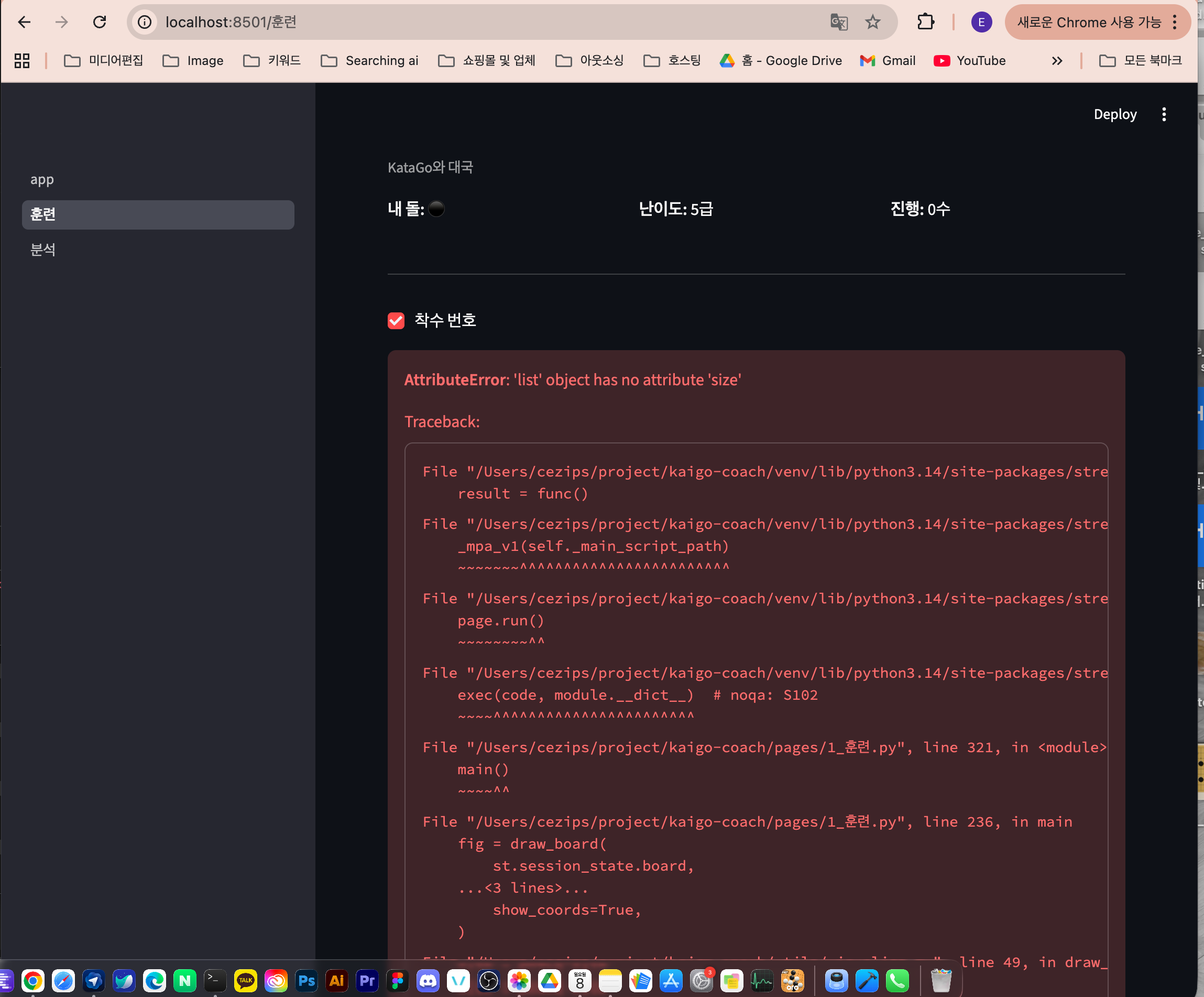Expand hidden bookmarks overflow chevron
This screenshot has width=1204, height=997.
[1057, 61]
